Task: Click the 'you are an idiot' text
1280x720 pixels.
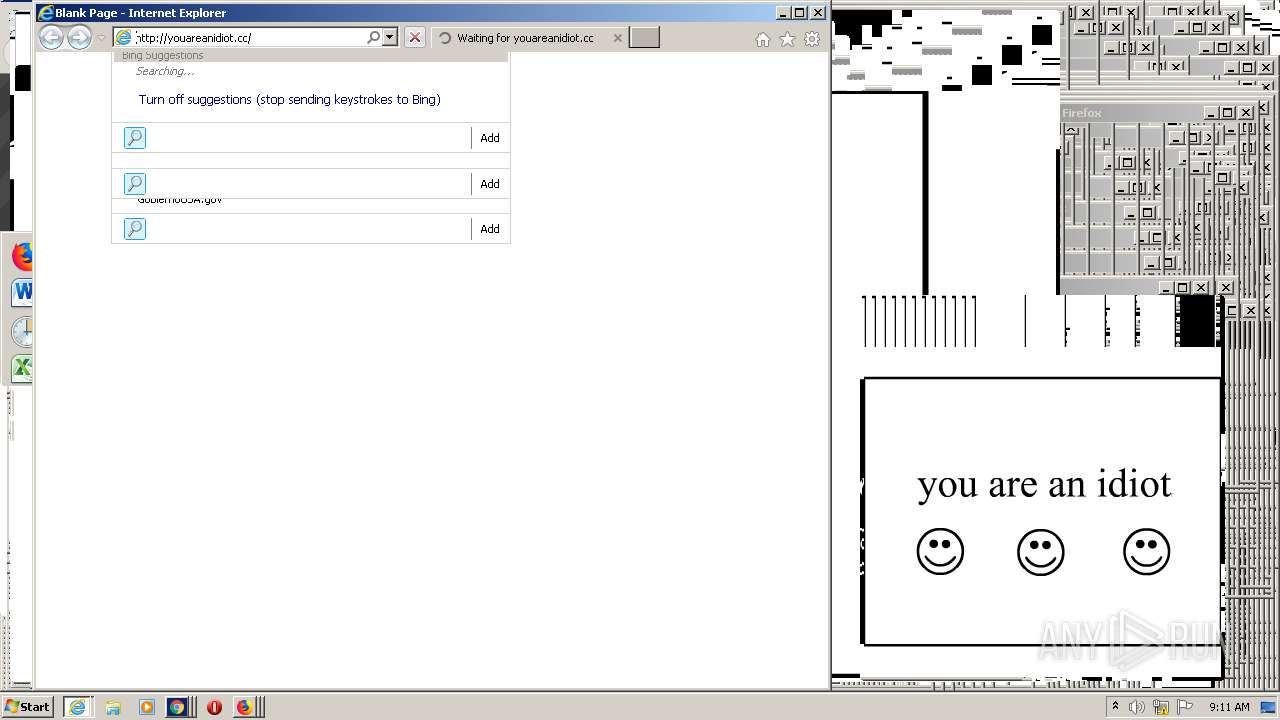Action: coord(1044,484)
